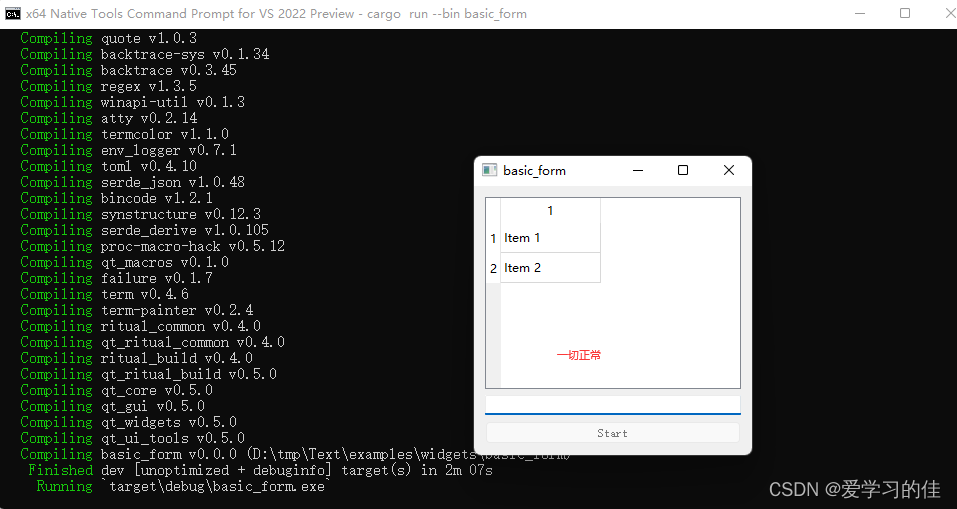Click the 'Finished dev' output line
This screenshot has width=957, height=509.
[x=260, y=470]
